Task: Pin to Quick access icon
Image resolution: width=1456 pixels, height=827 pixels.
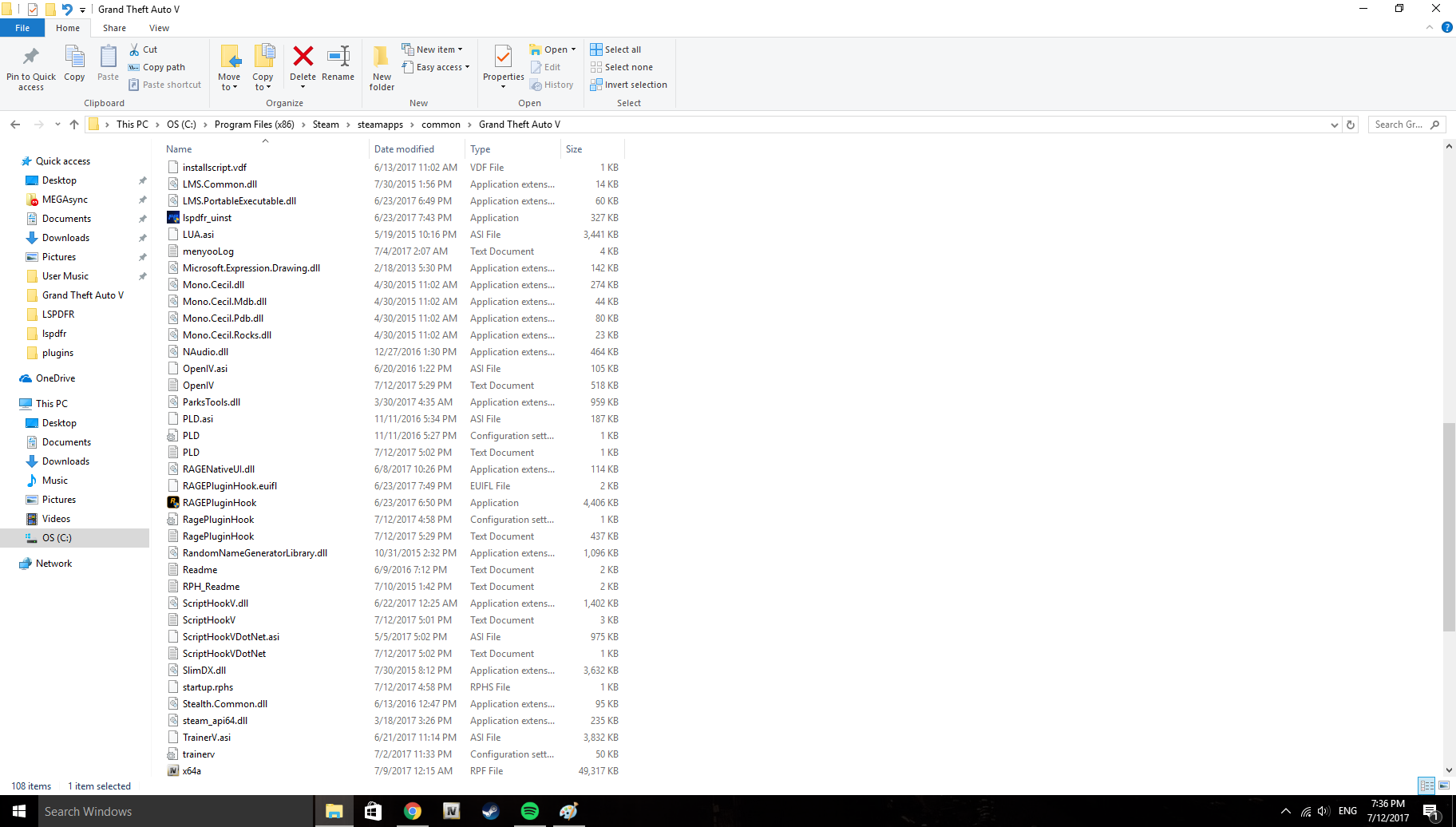Action: point(31,56)
